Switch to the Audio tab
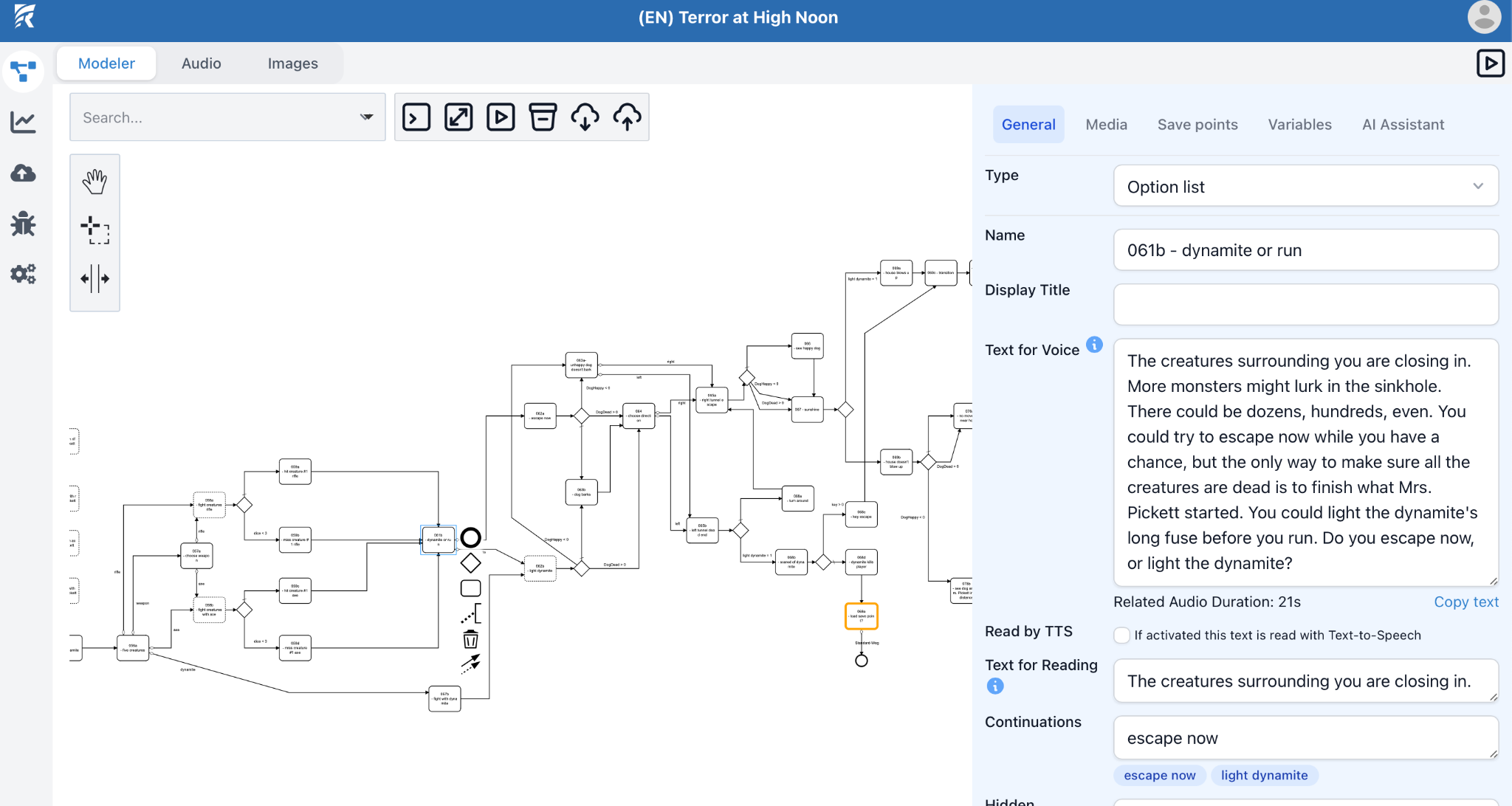The image size is (1512, 806). coord(202,63)
